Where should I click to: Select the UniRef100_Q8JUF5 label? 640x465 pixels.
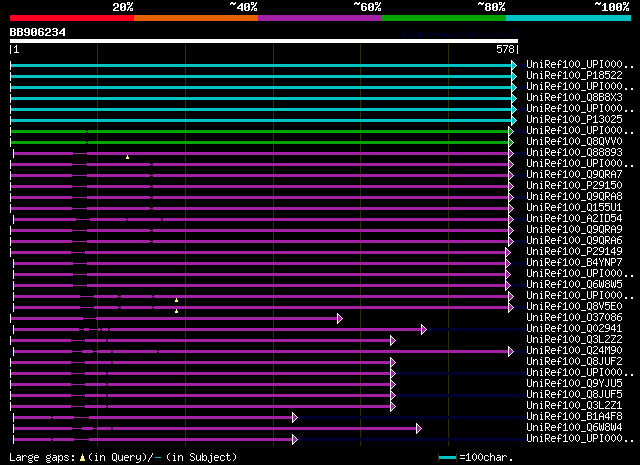click(574, 395)
